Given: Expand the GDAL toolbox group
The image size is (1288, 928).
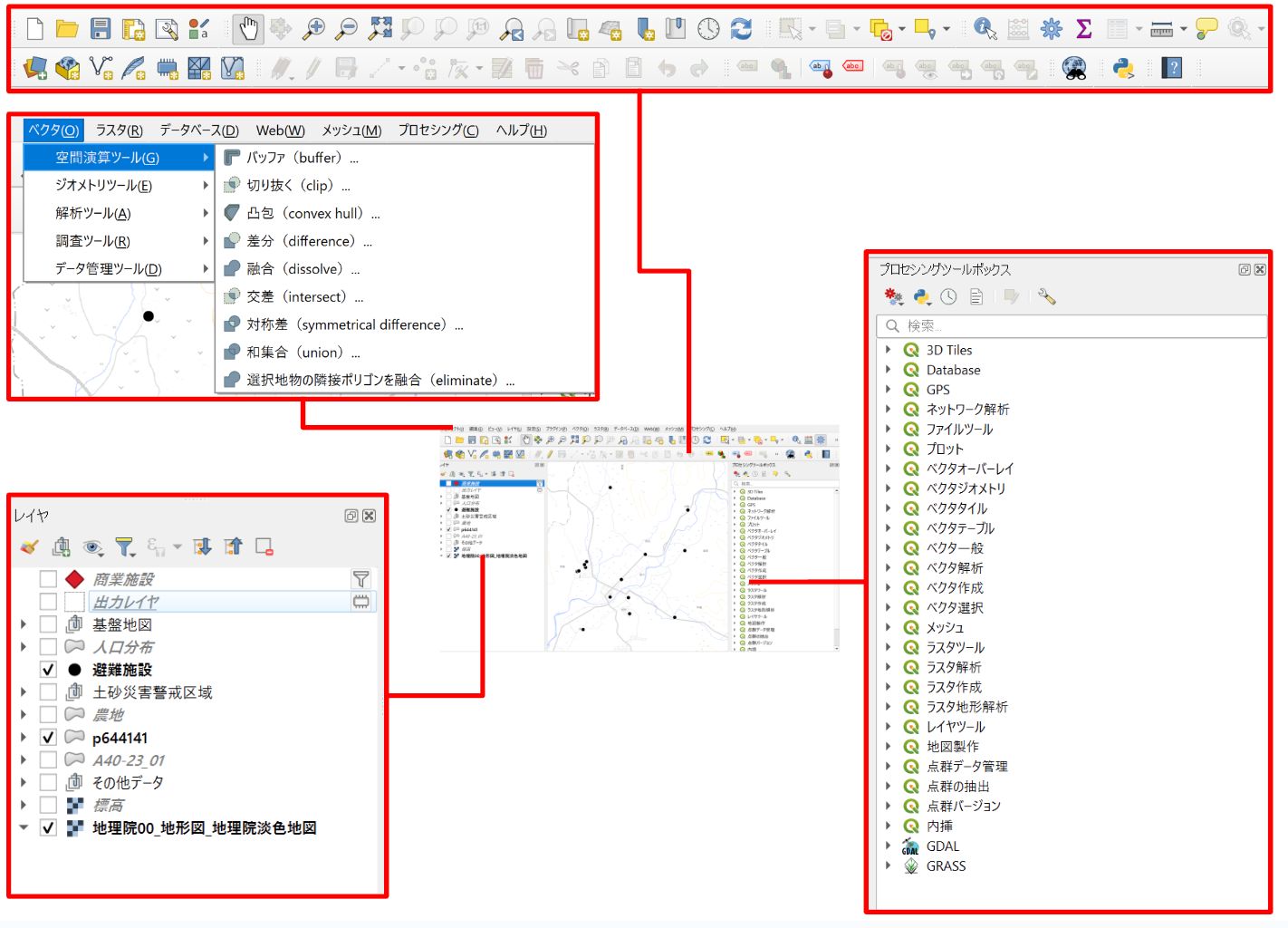Looking at the screenshot, I should 889,846.
